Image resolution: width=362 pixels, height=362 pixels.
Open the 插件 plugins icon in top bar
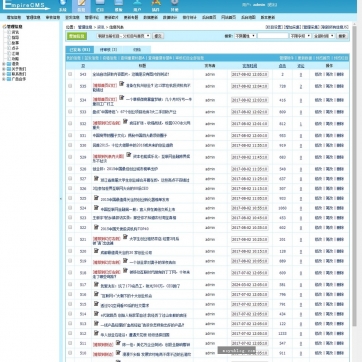pos(156,5)
